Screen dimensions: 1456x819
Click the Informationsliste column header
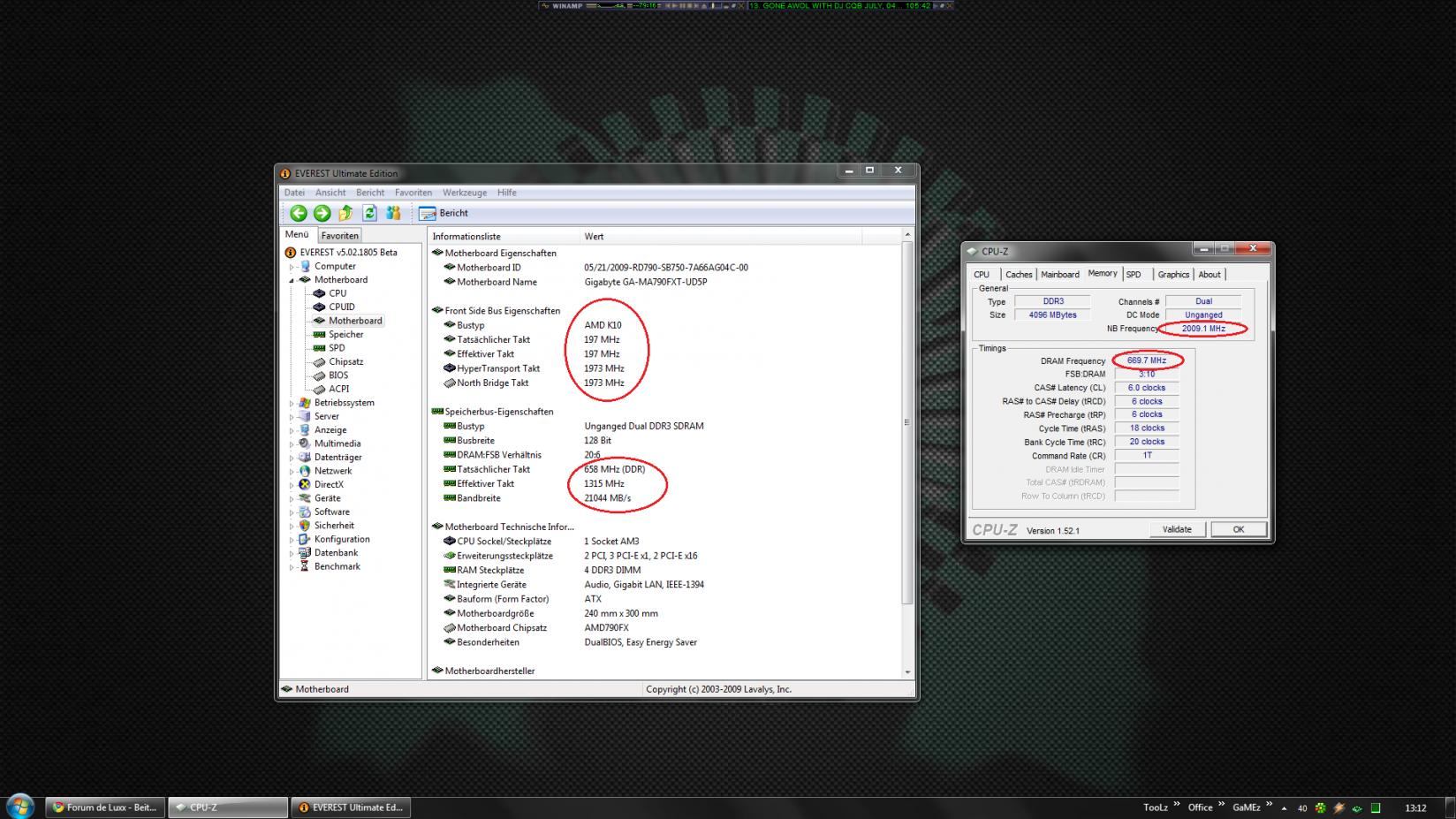504,237
